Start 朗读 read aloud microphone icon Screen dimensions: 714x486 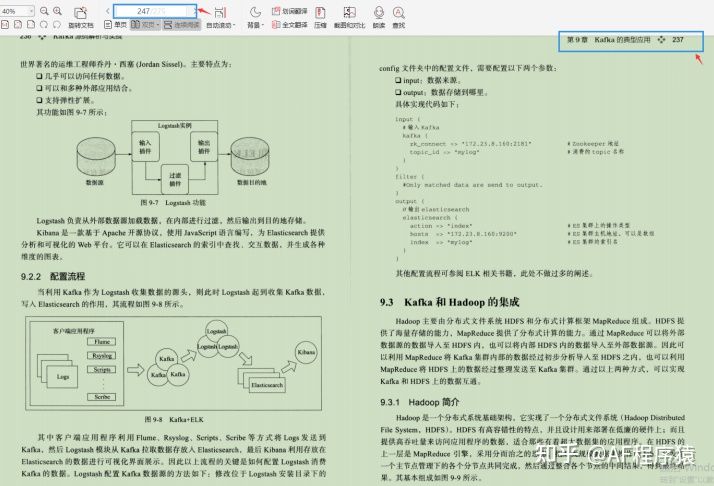pos(378,13)
